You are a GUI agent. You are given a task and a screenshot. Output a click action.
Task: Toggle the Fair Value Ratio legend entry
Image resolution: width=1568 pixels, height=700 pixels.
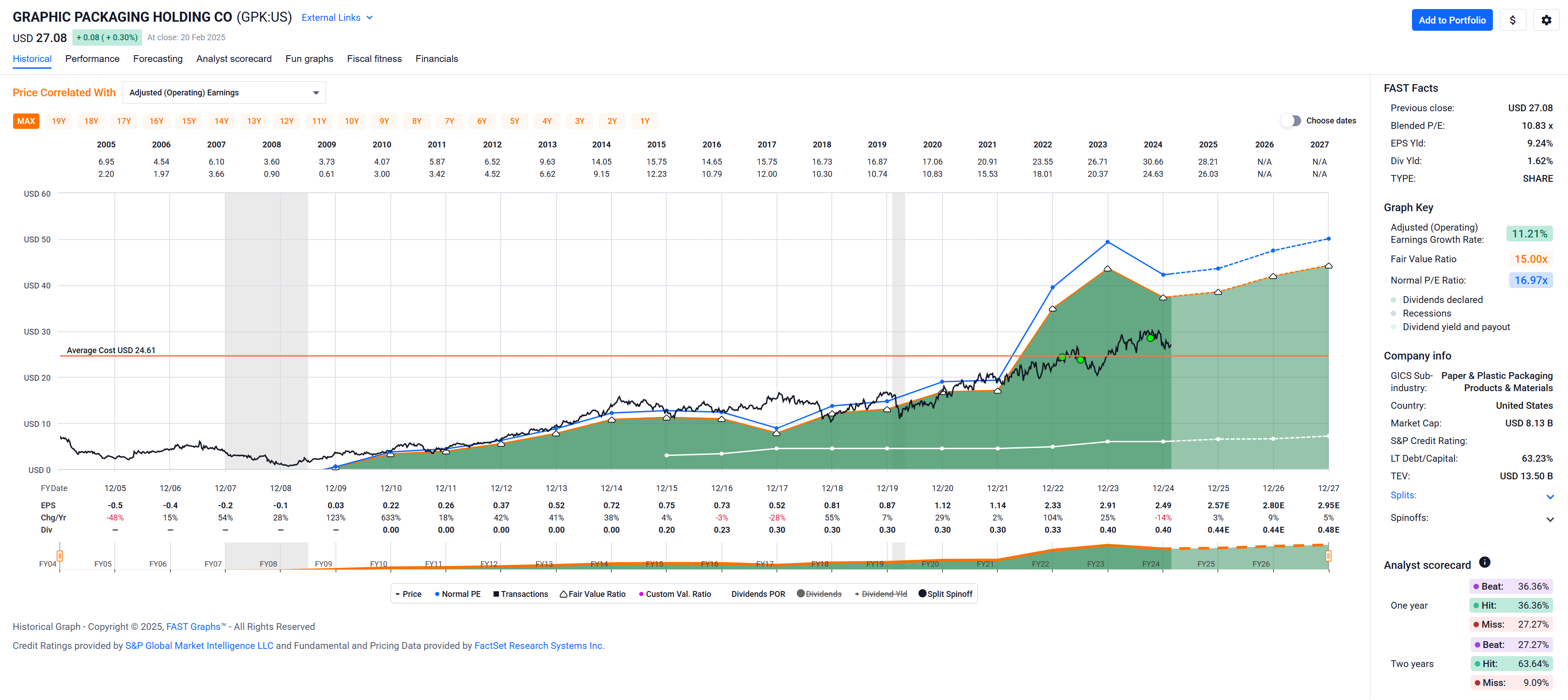coord(592,594)
